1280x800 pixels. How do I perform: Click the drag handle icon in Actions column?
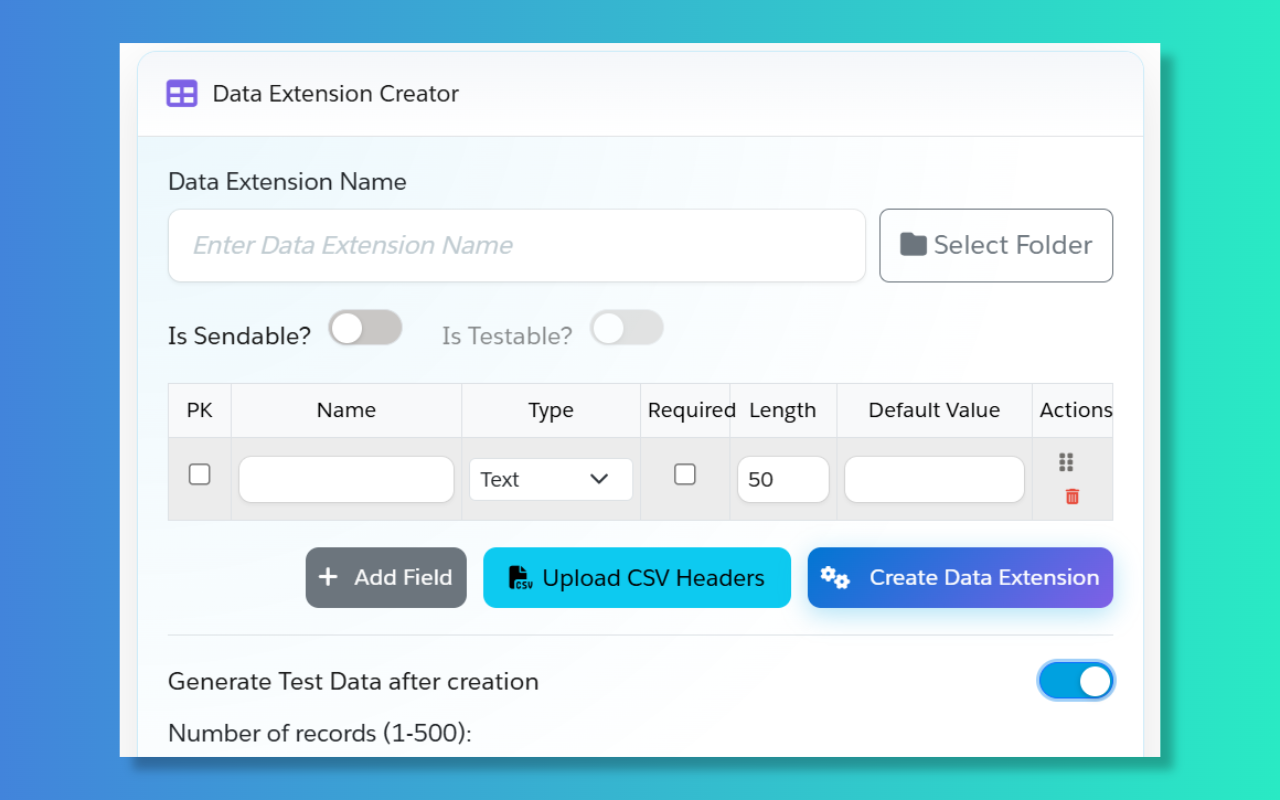click(x=1066, y=462)
